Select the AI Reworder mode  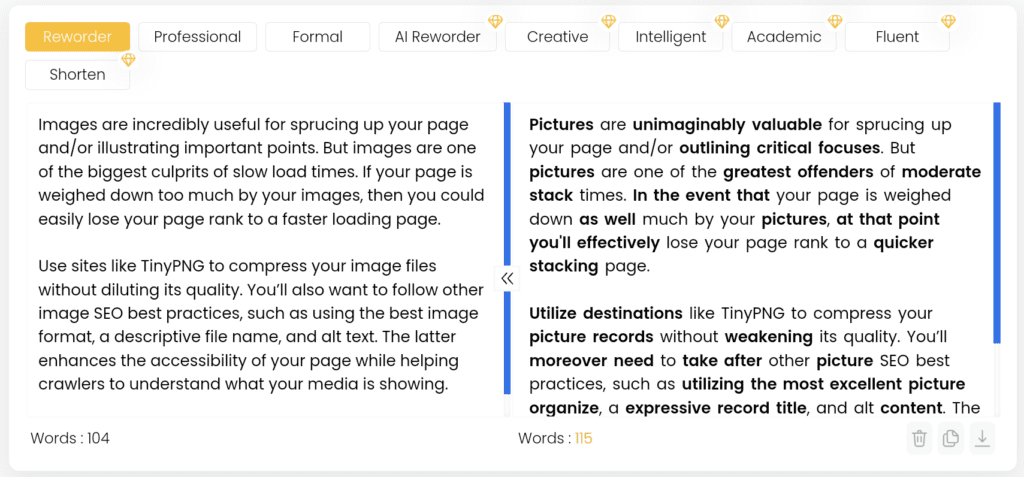(x=438, y=37)
